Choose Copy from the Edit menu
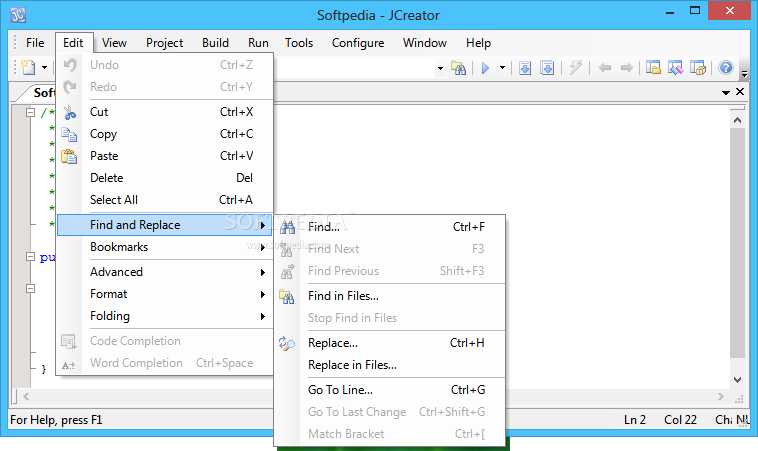 tap(165, 134)
